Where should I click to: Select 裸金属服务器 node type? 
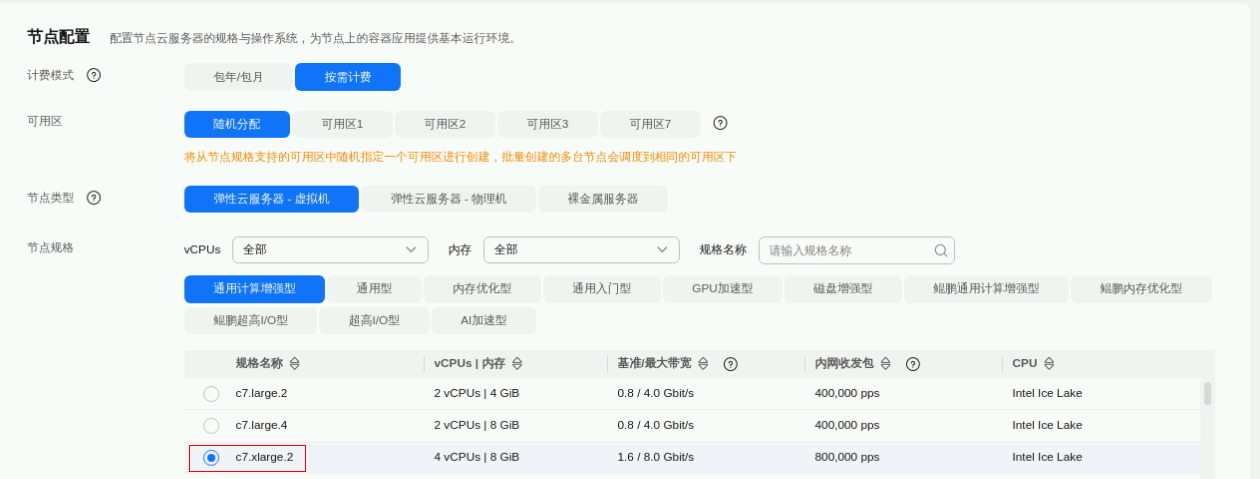click(x=603, y=199)
